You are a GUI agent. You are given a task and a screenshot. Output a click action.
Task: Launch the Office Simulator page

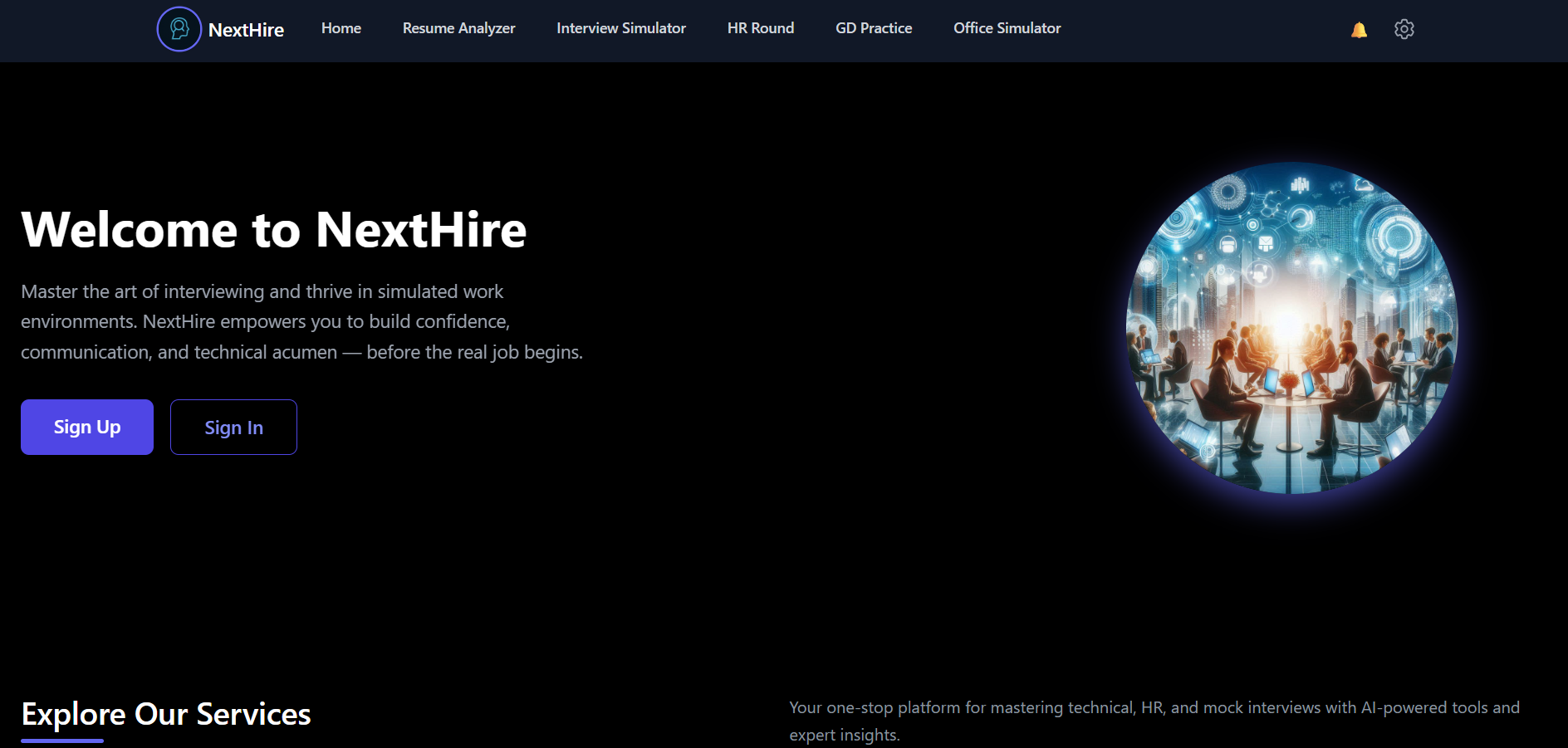point(1007,28)
